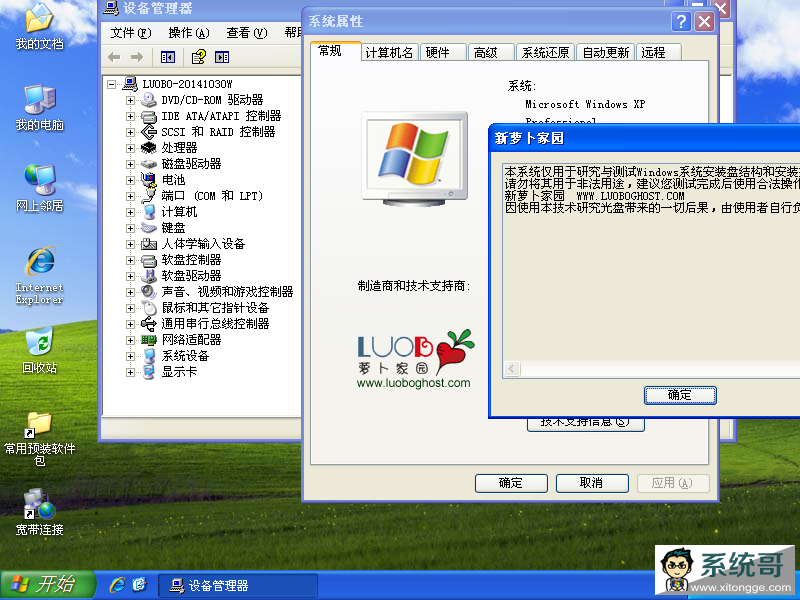Activate 设备管理器 taskbar button
800x600 pixels.
pos(238,586)
